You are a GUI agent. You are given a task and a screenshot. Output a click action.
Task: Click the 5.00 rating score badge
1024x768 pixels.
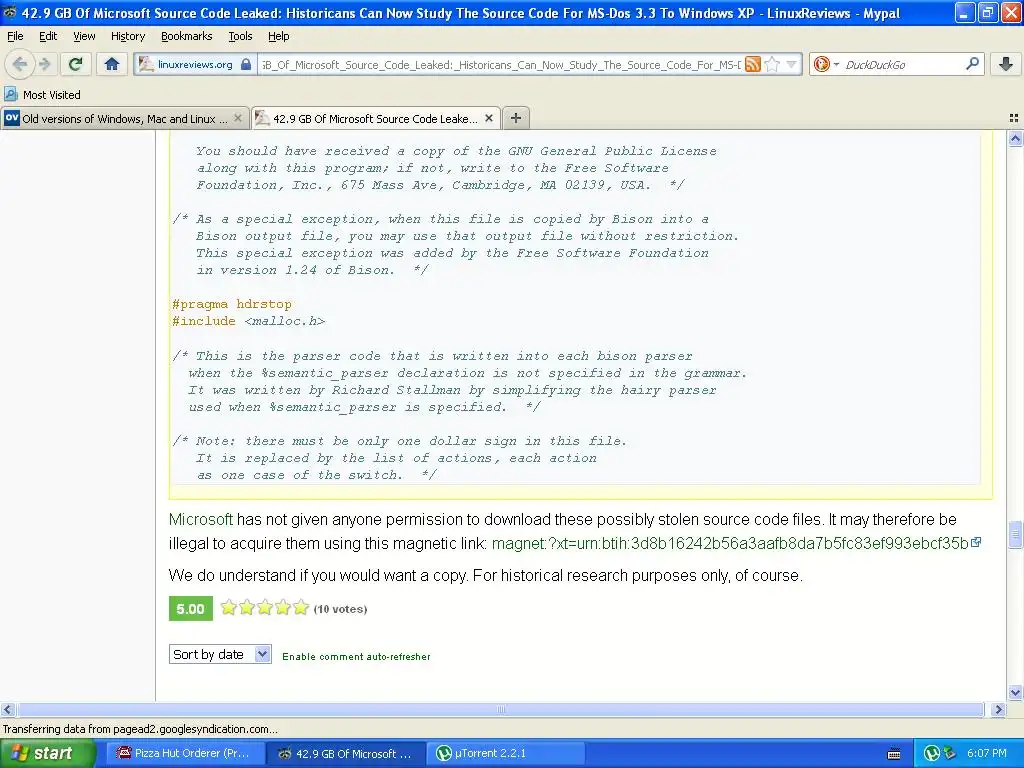[191, 609]
